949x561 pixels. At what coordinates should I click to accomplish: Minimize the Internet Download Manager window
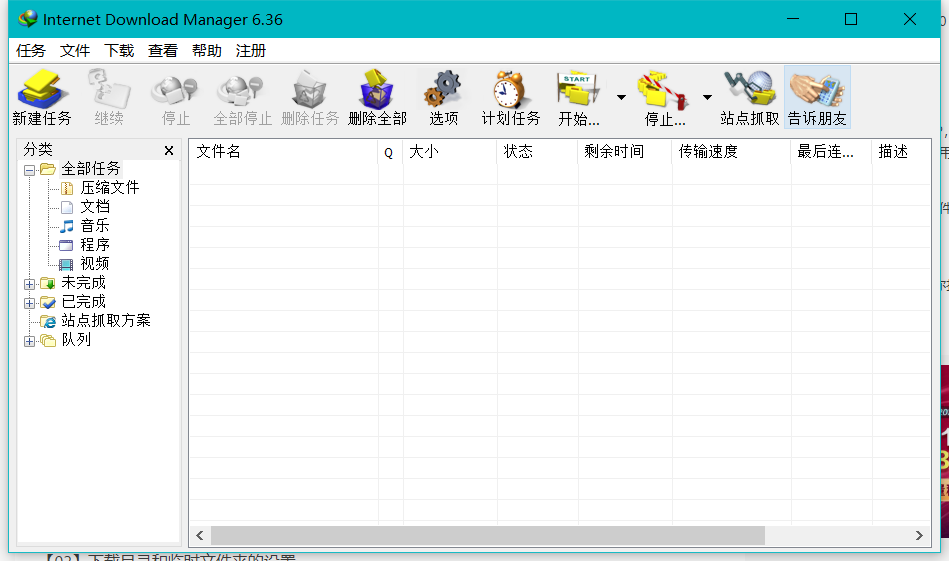pos(793,19)
